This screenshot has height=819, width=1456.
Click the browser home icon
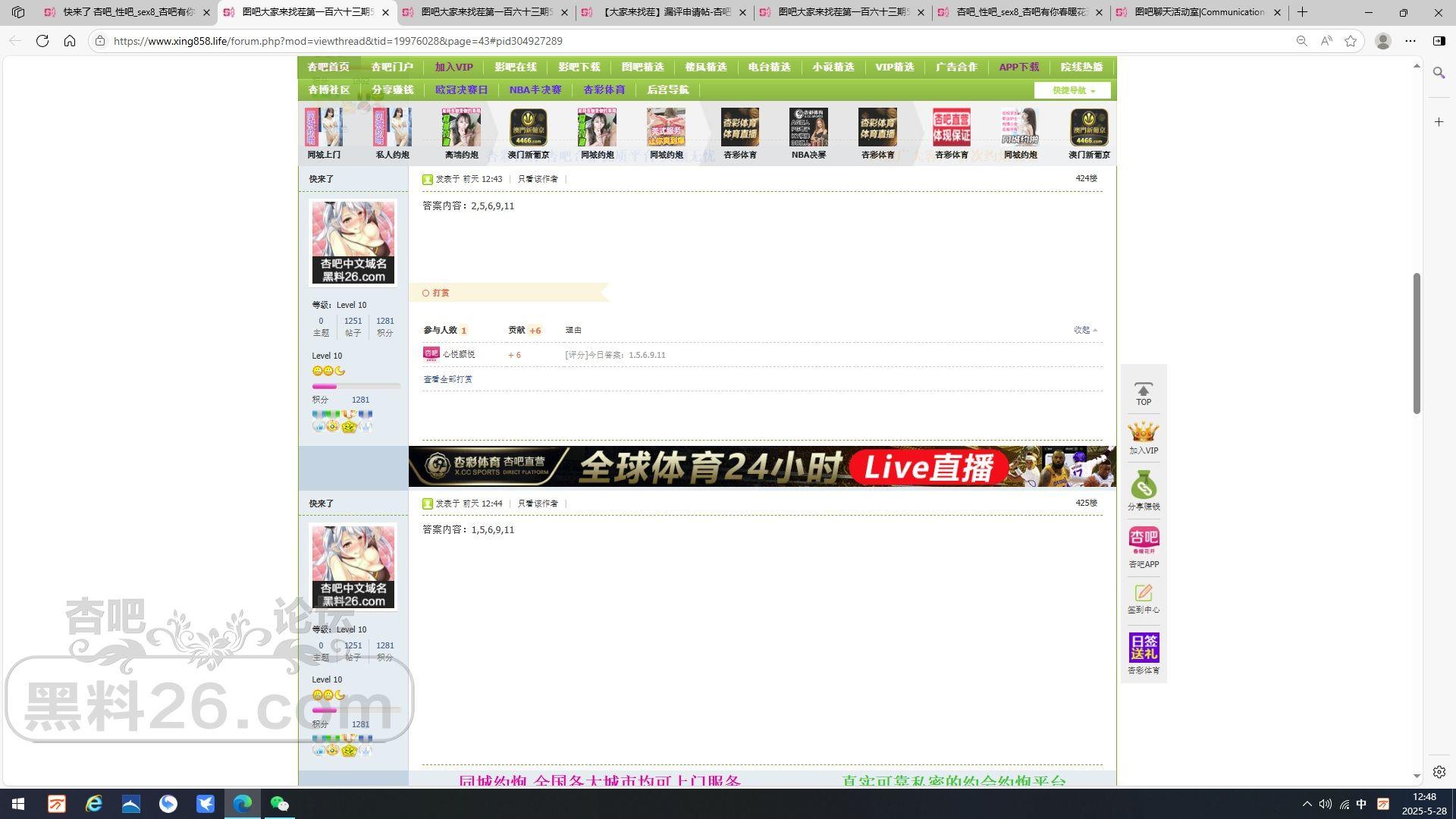70,41
